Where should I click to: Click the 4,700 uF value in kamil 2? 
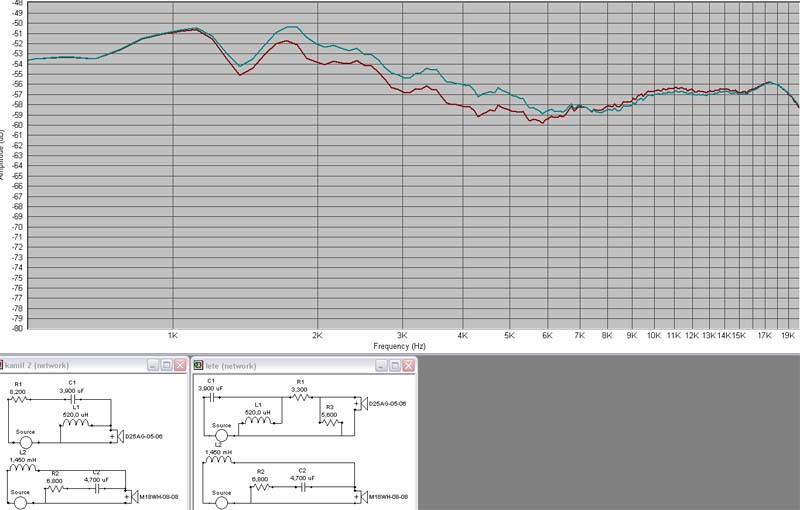click(x=96, y=480)
